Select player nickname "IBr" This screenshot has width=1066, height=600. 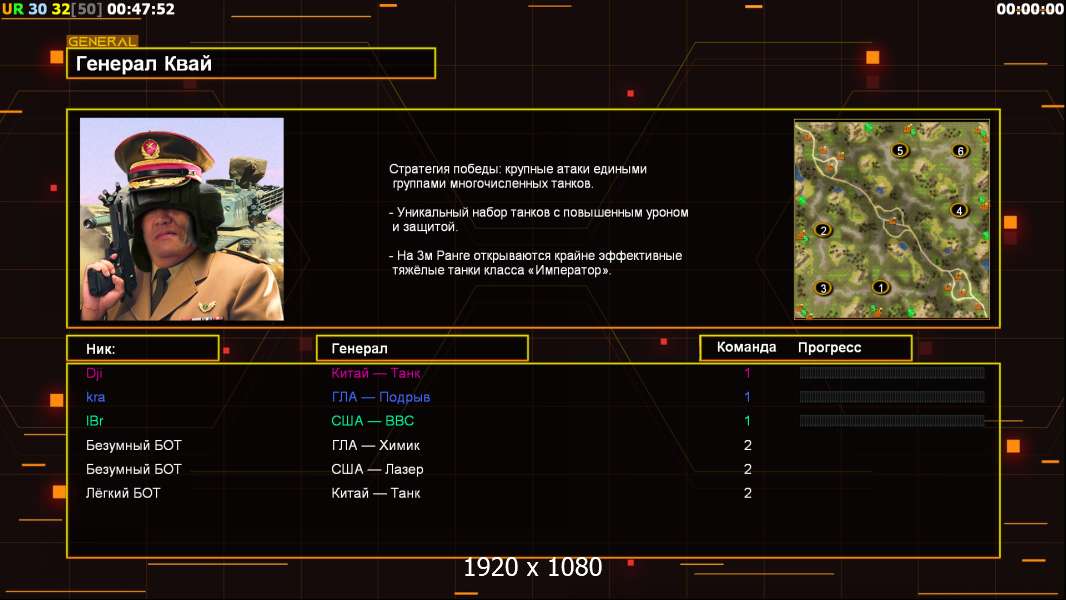pos(94,421)
